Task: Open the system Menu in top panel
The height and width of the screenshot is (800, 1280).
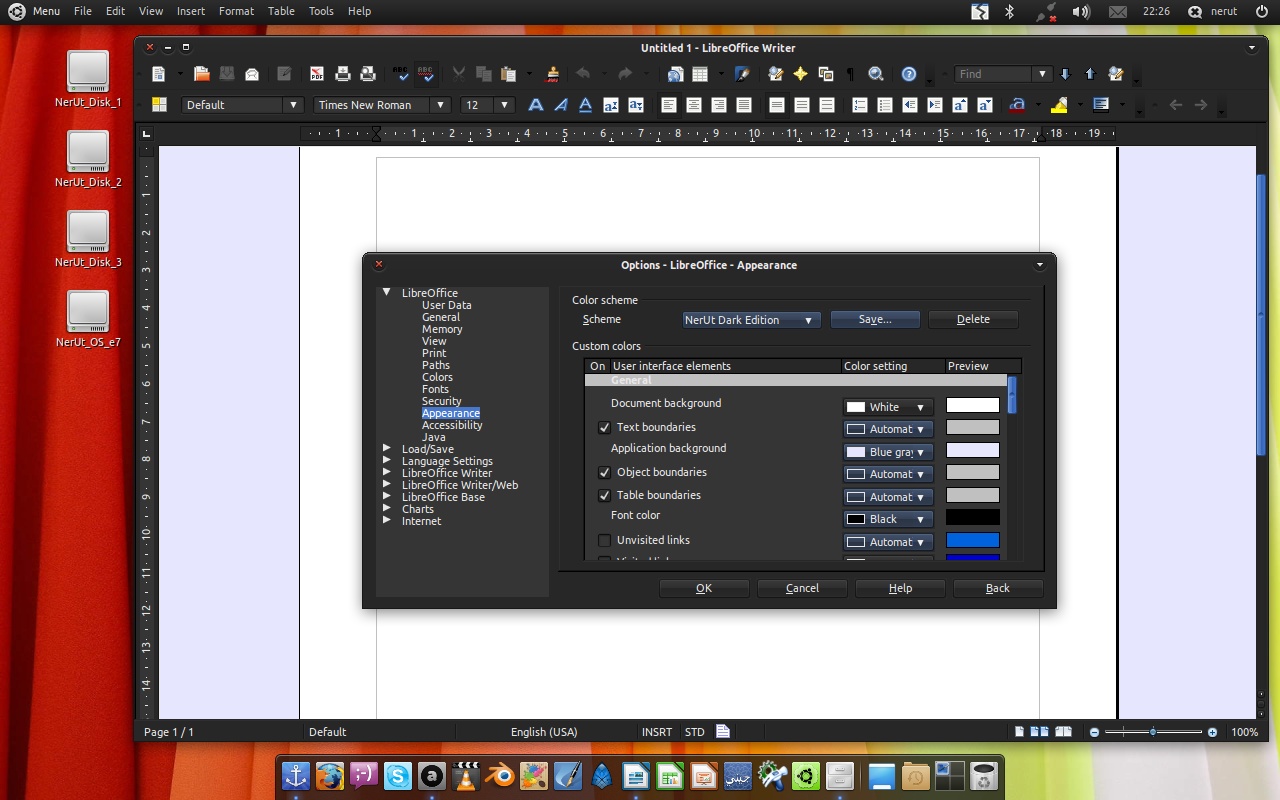Action: [35, 11]
